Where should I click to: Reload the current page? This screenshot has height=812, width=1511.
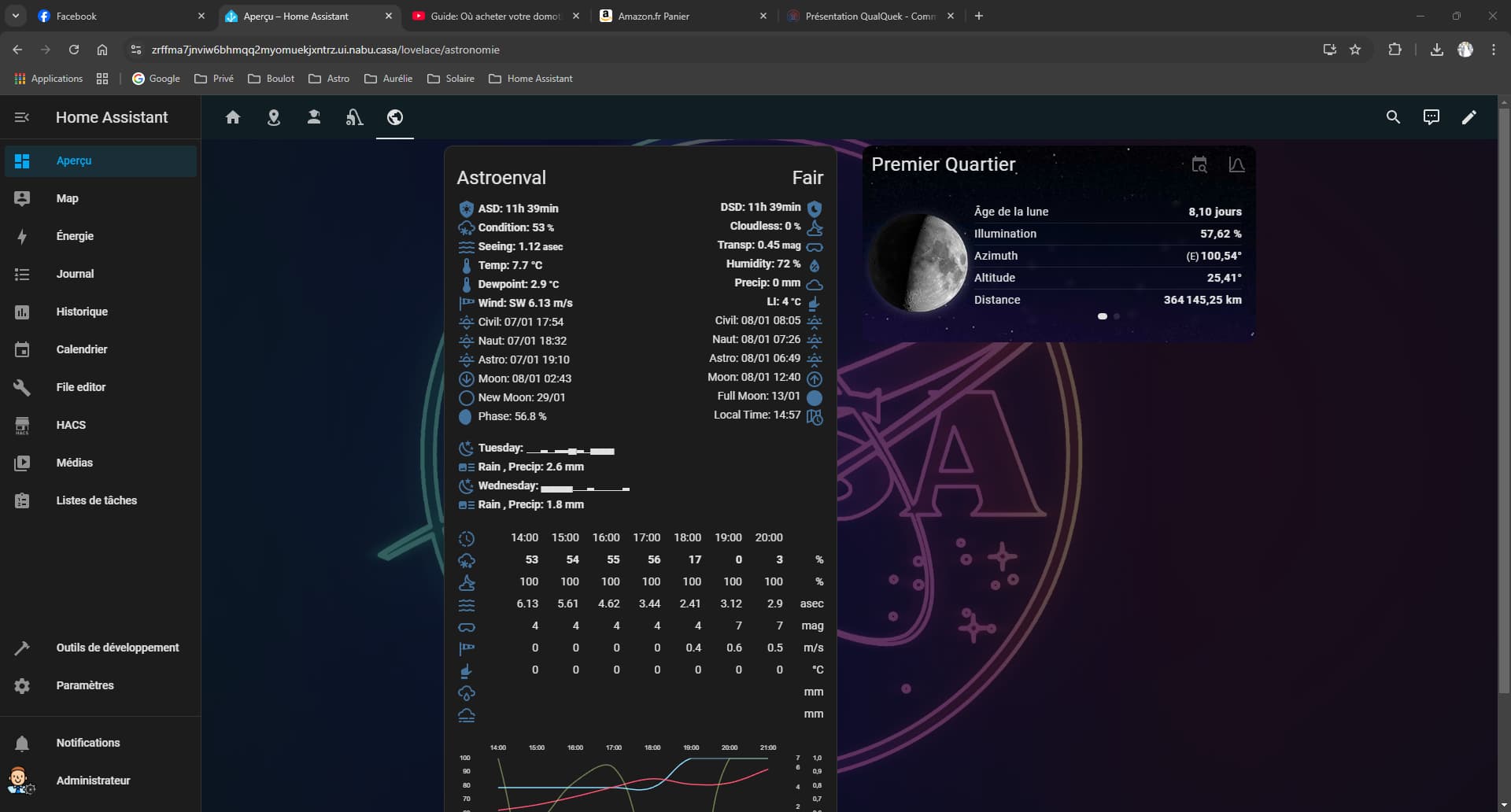pos(74,50)
